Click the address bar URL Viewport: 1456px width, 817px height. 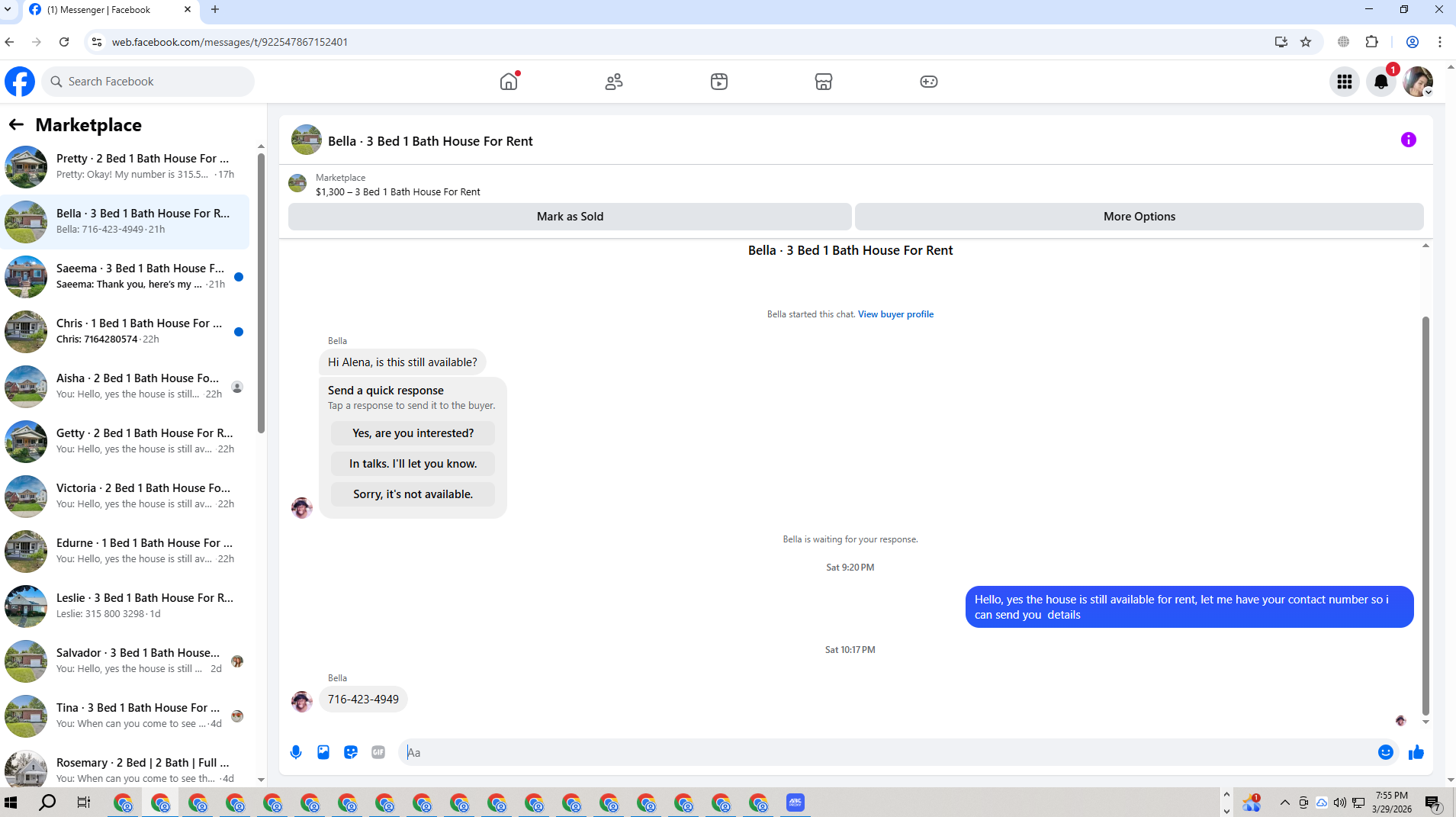(x=230, y=42)
